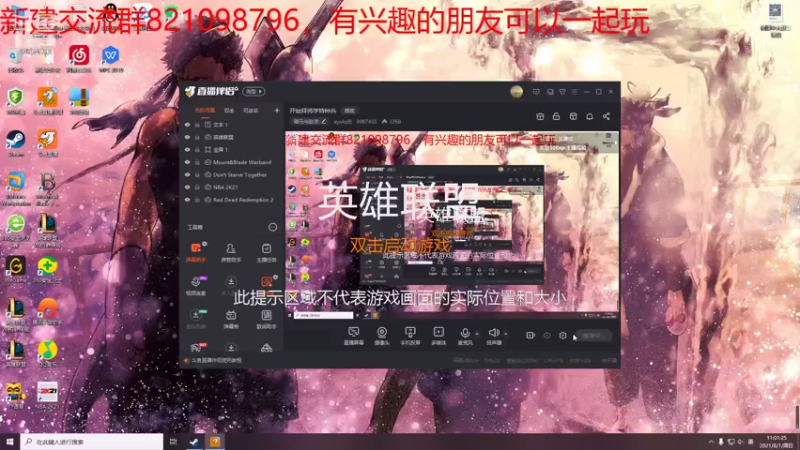Open the Windows Start menu
This screenshot has width=800, height=450.
pyautogui.click(x=10, y=441)
